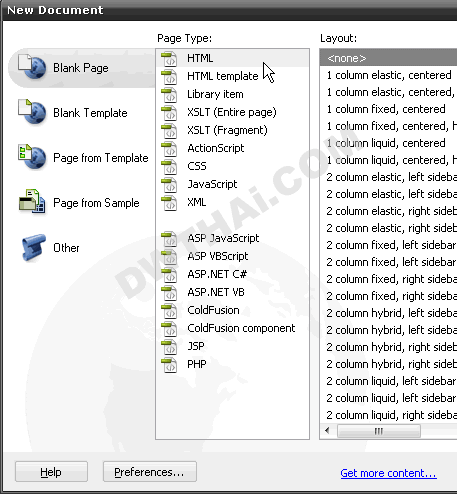Viewport: 457px width, 494px height.
Task: Pick ASP.NET C# page type
Action: (x=217, y=274)
